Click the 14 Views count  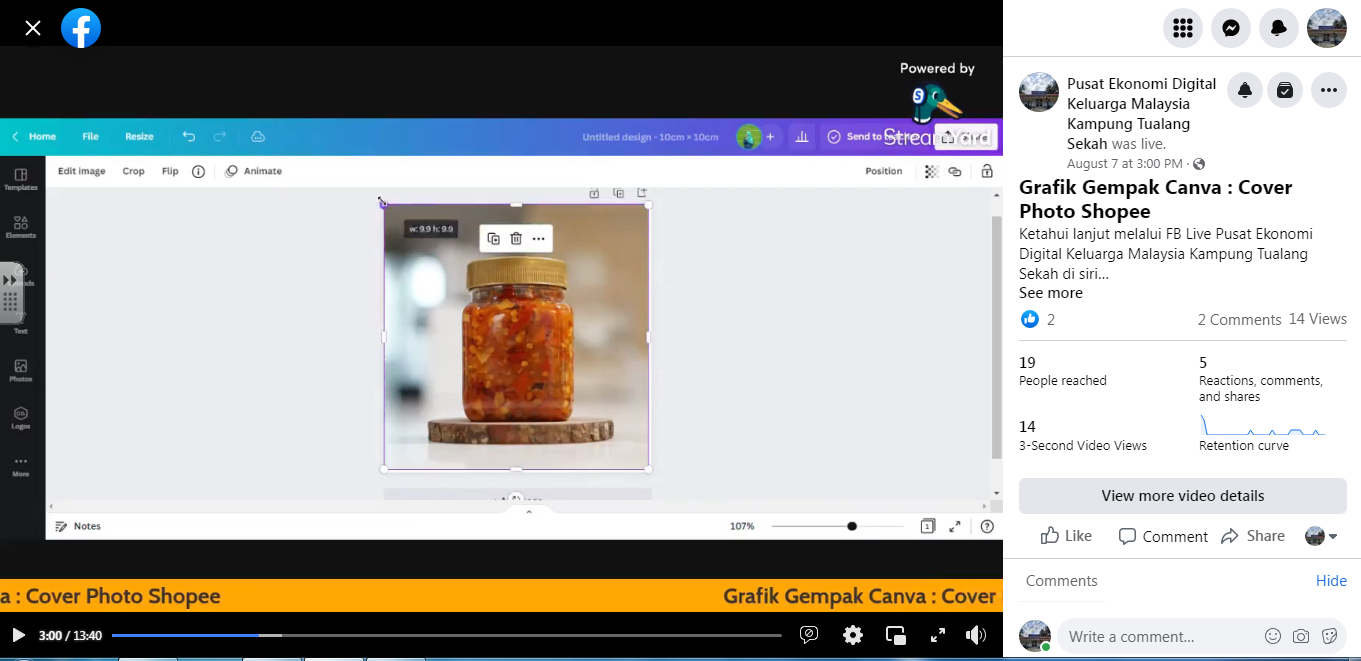tap(1318, 319)
